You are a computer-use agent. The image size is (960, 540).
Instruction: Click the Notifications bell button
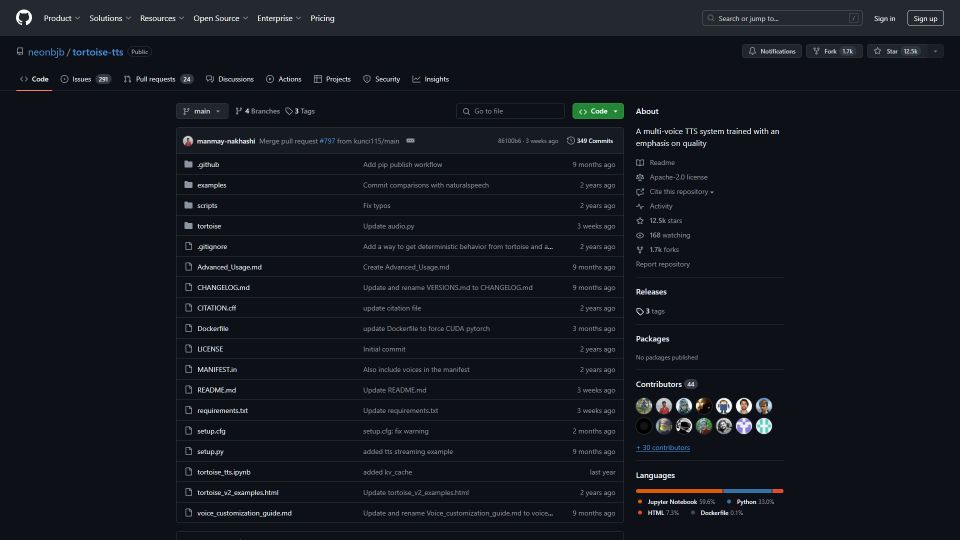point(771,51)
